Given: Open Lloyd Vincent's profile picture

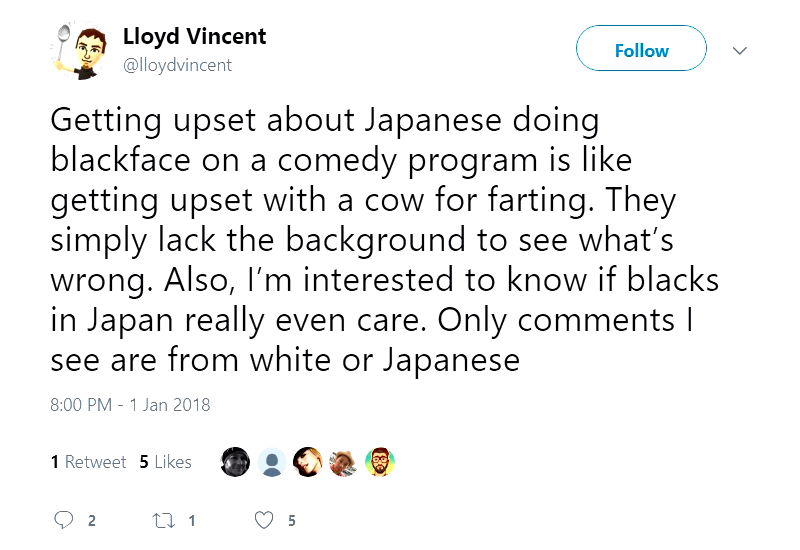Looking at the screenshot, I should (x=79, y=50).
